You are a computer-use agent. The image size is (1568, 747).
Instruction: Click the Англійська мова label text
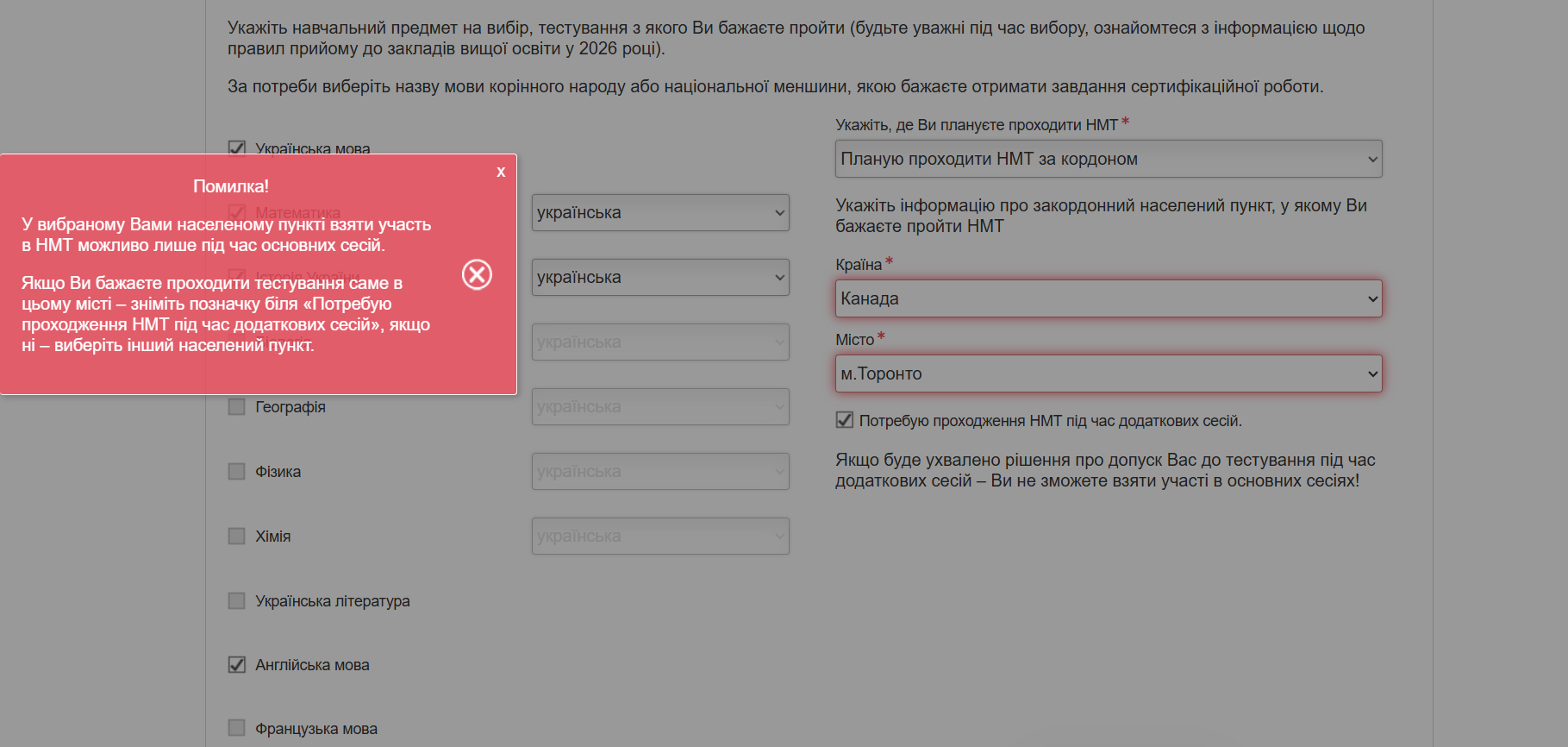click(x=312, y=665)
